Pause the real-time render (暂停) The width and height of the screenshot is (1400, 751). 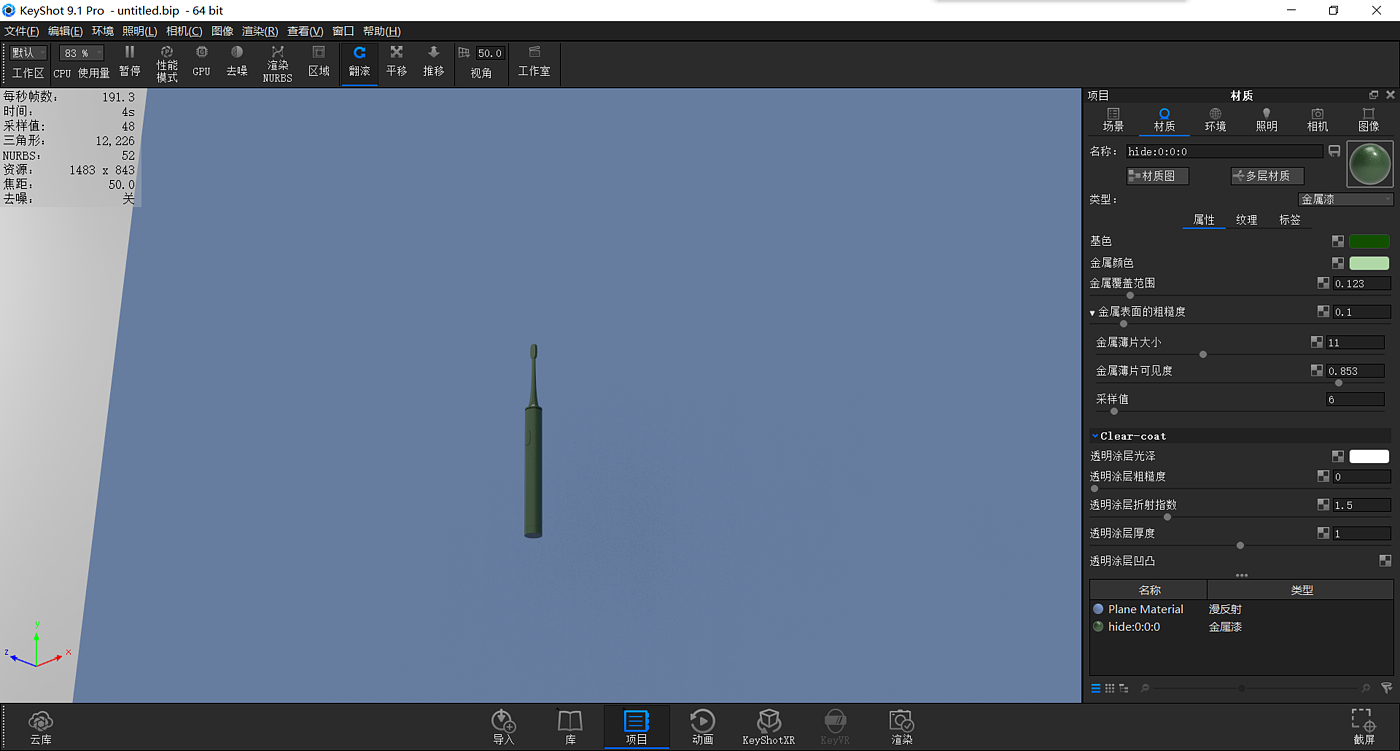point(130,62)
